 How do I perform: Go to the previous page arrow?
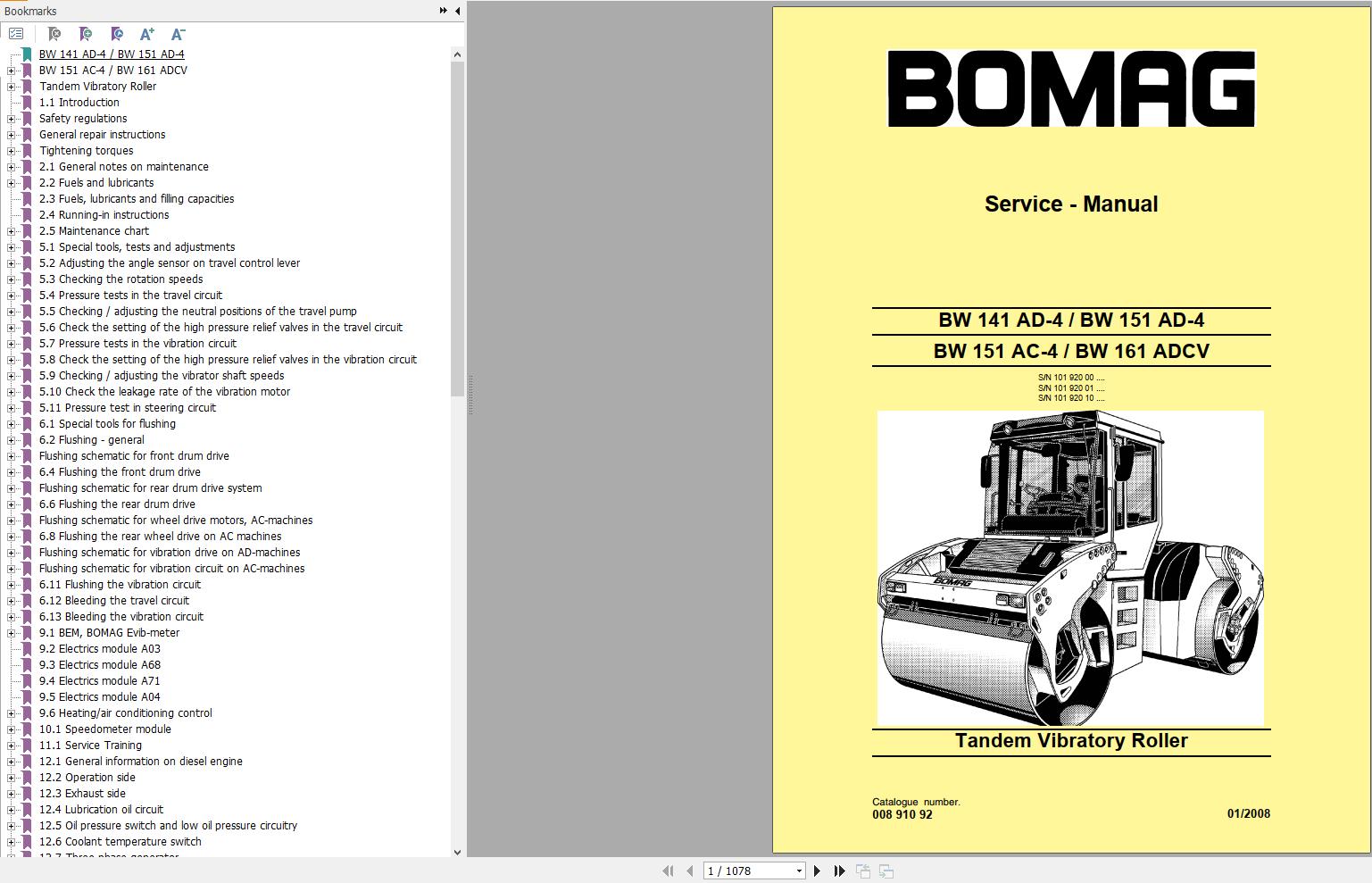[689, 871]
